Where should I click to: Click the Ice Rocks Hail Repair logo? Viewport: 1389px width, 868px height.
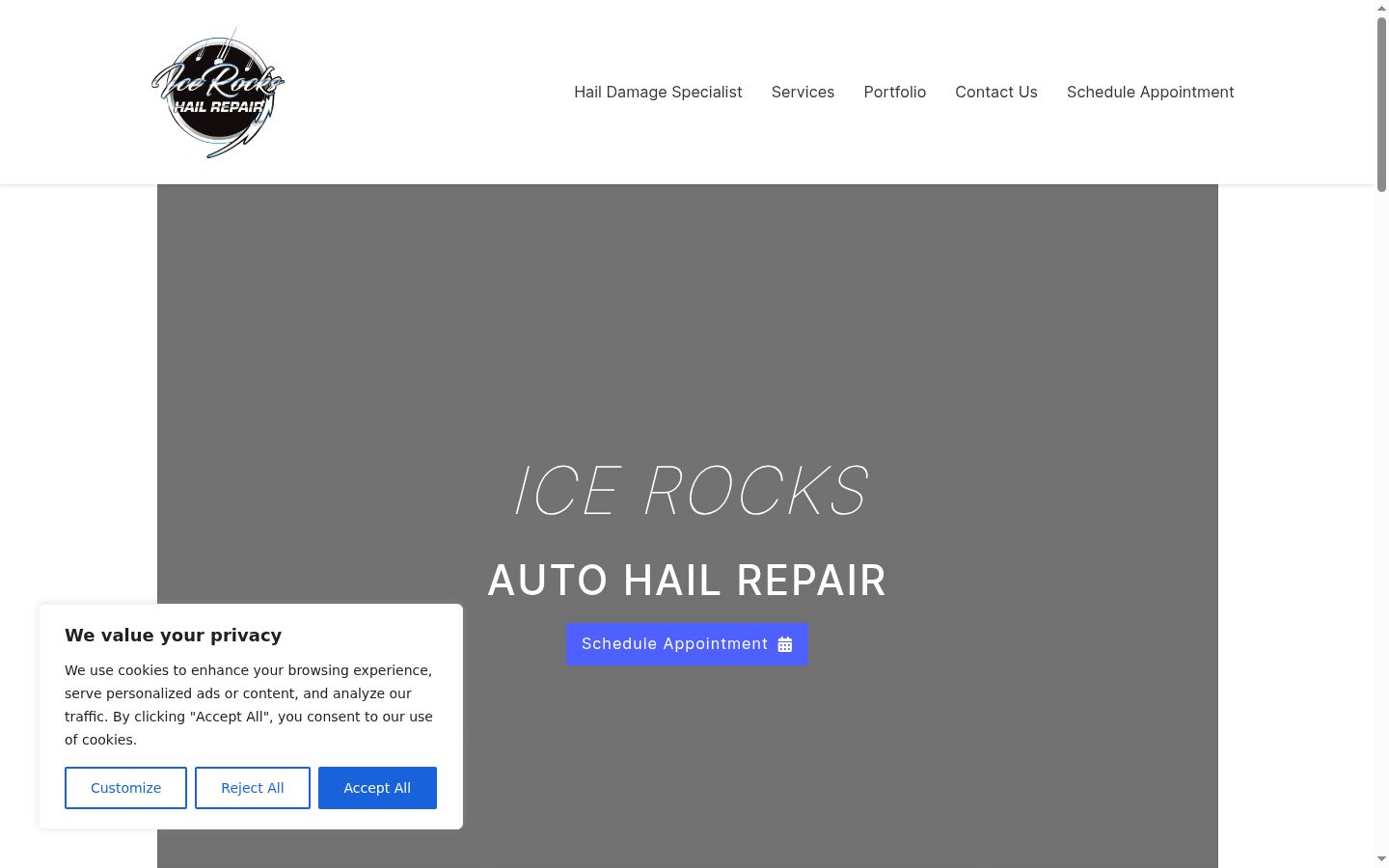pyautogui.click(x=218, y=93)
